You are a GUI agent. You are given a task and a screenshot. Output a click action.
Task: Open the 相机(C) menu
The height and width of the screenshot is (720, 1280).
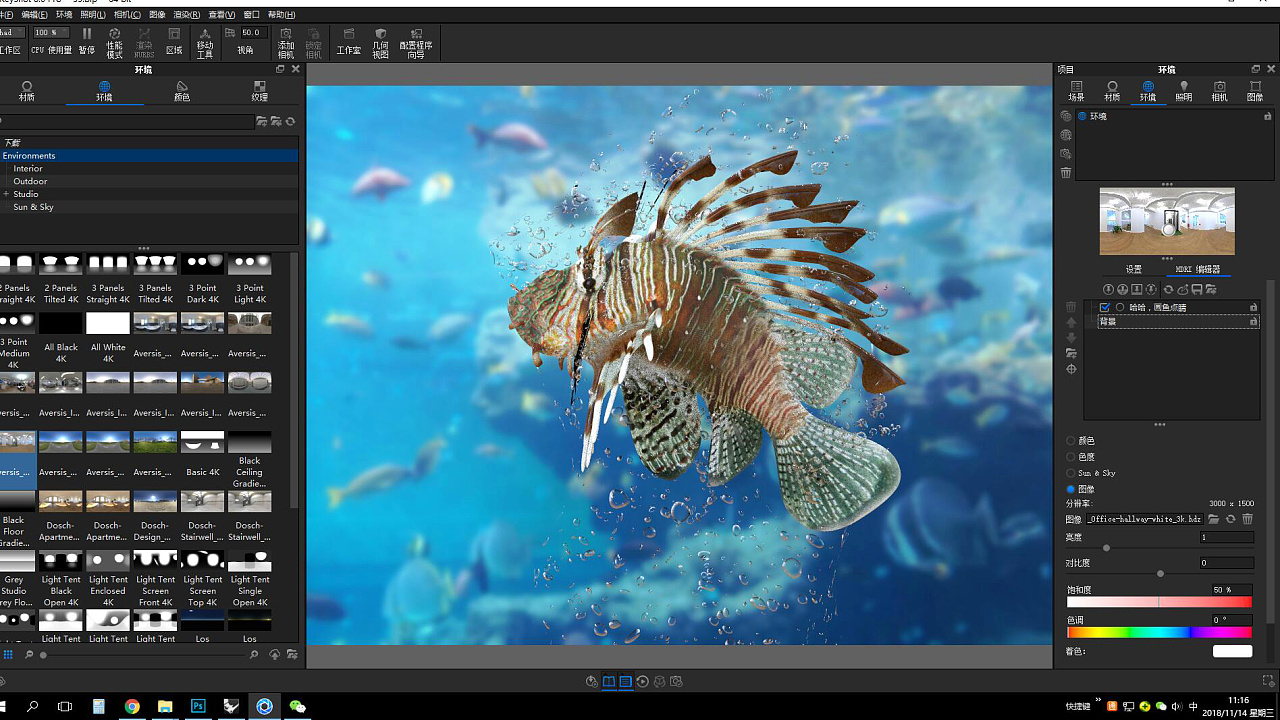(x=126, y=14)
